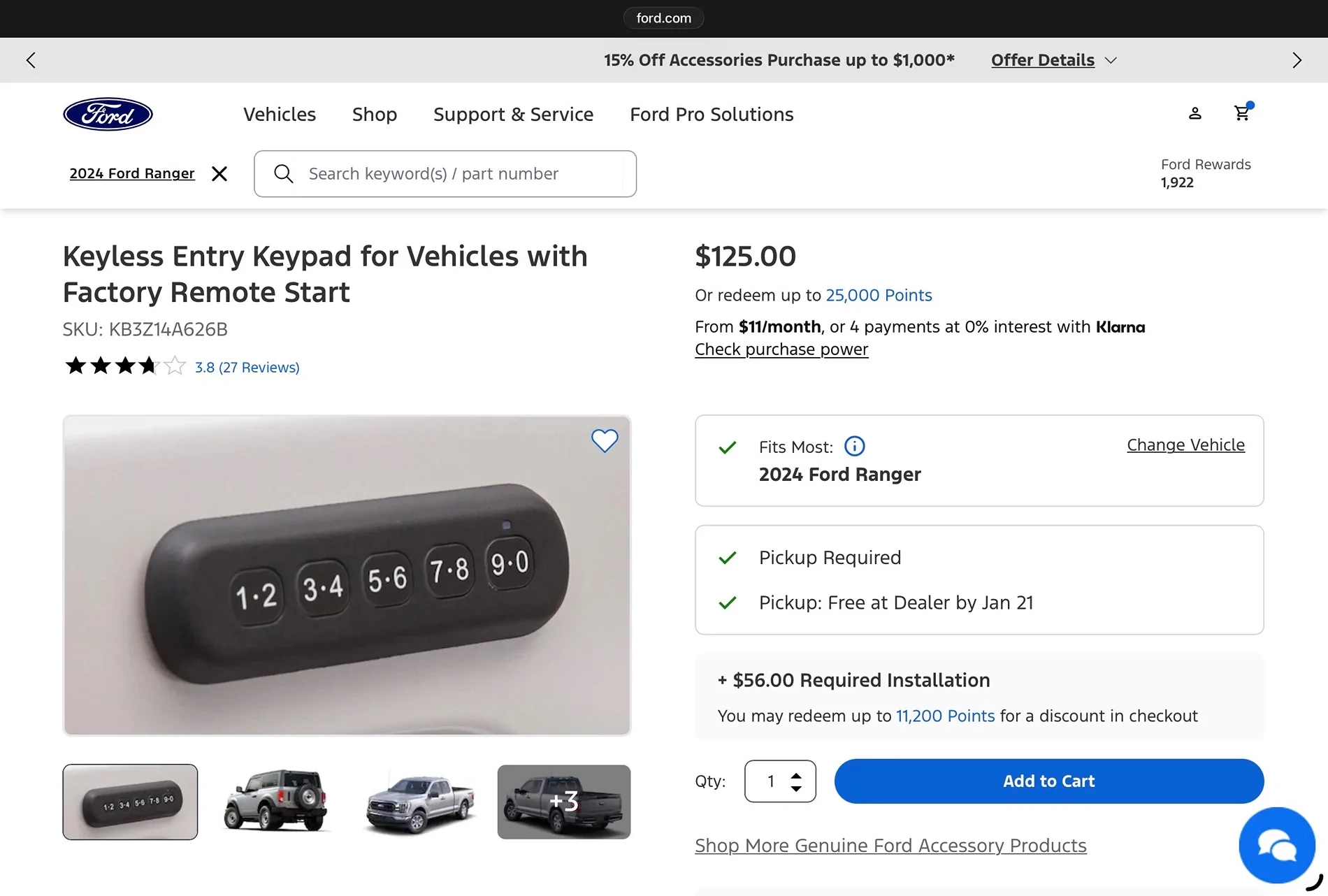The image size is (1328, 896).
Task: Remove the 2024 Ford Ranger vehicle filter
Action: coord(219,173)
